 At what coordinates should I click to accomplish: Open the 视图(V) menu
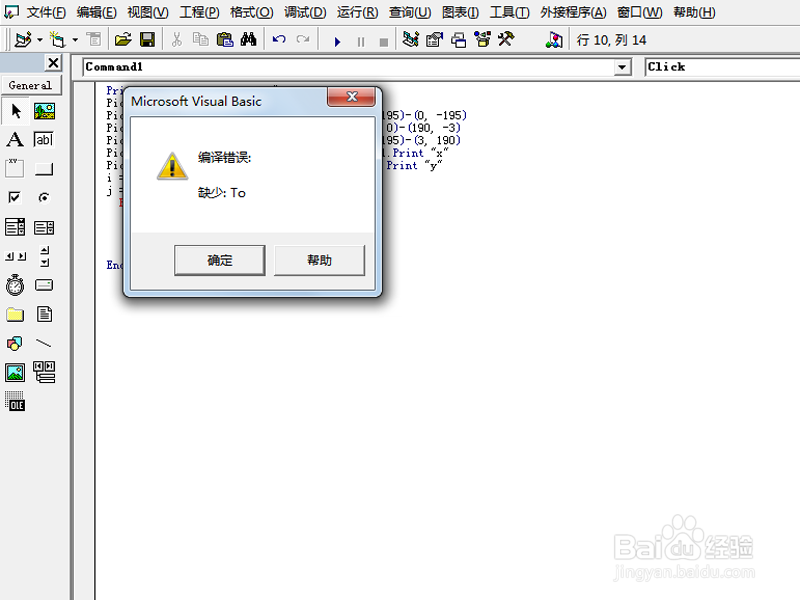tap(148, 12)
